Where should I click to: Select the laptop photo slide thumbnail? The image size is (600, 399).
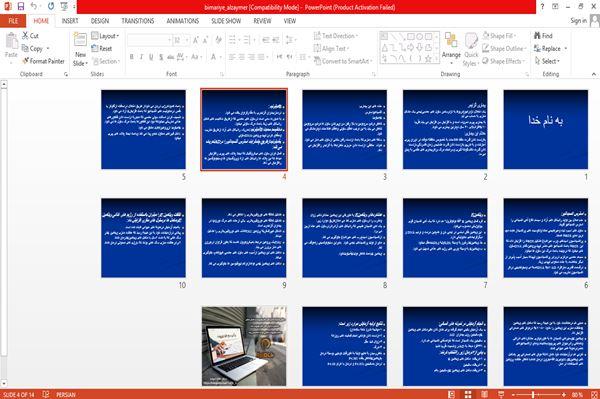pyautogui.click(x=244, y=346)
